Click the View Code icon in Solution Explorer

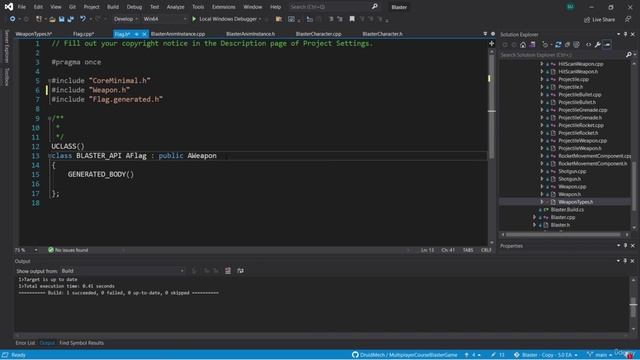[589, 44]
